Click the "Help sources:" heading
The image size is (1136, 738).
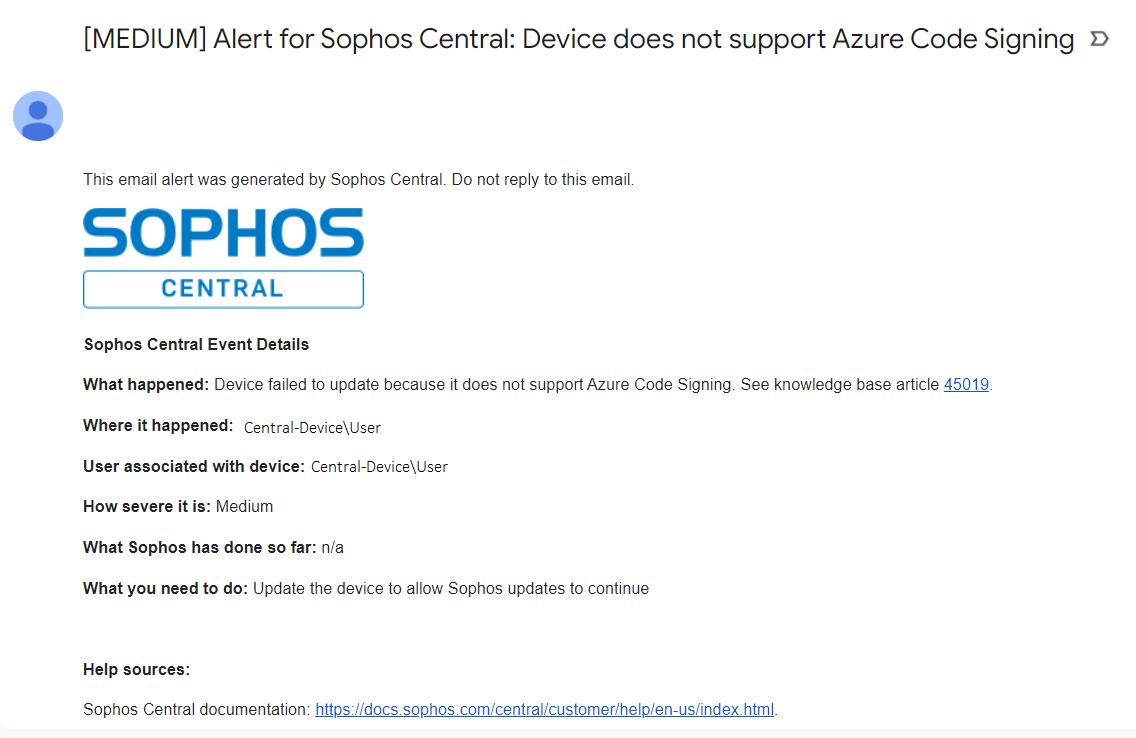pos(136,670)
